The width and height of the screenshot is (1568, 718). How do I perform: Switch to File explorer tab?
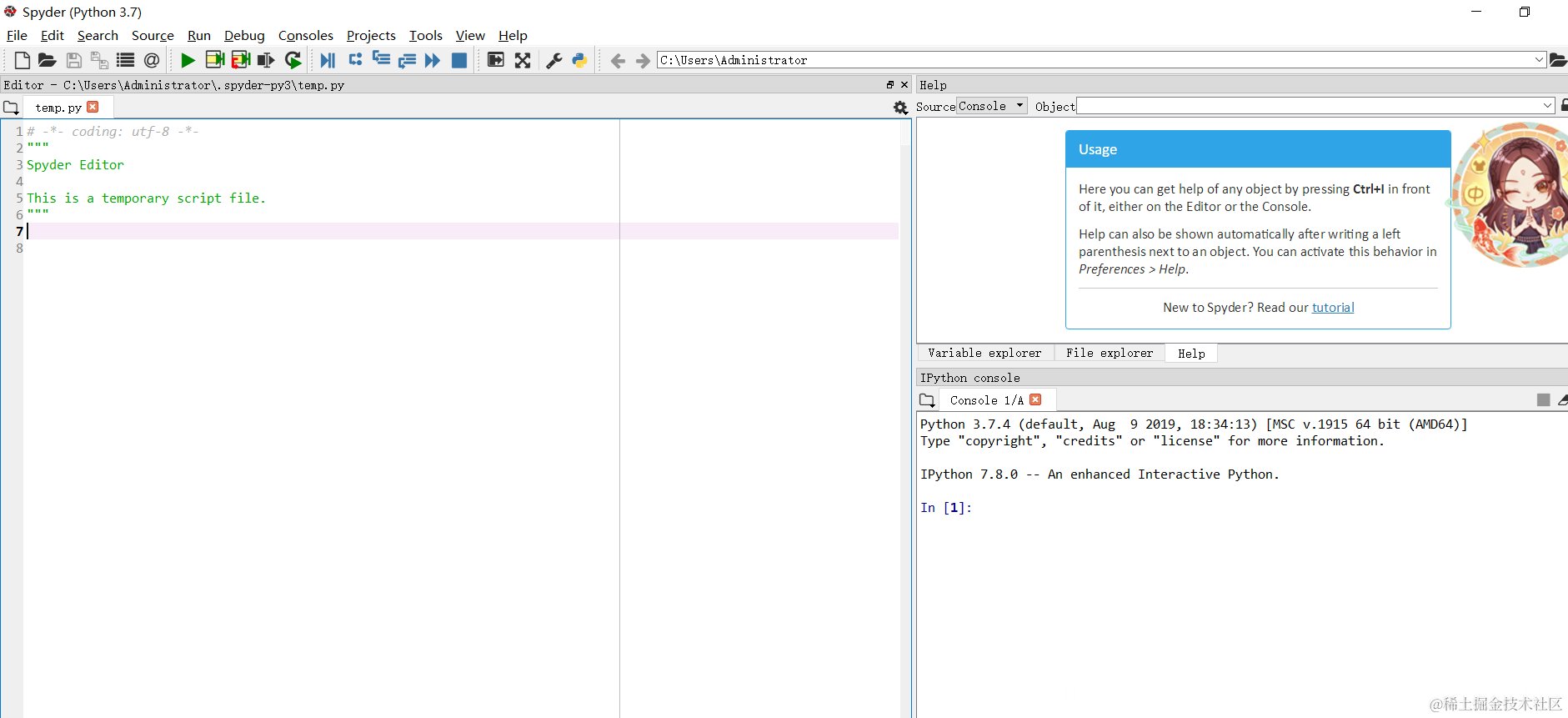coord(1110,353)
